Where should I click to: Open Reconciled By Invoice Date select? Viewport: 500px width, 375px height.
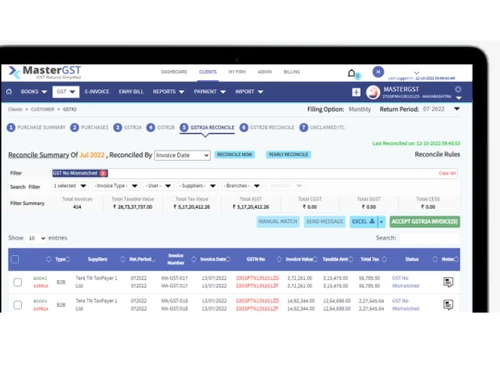click(182, 155)
